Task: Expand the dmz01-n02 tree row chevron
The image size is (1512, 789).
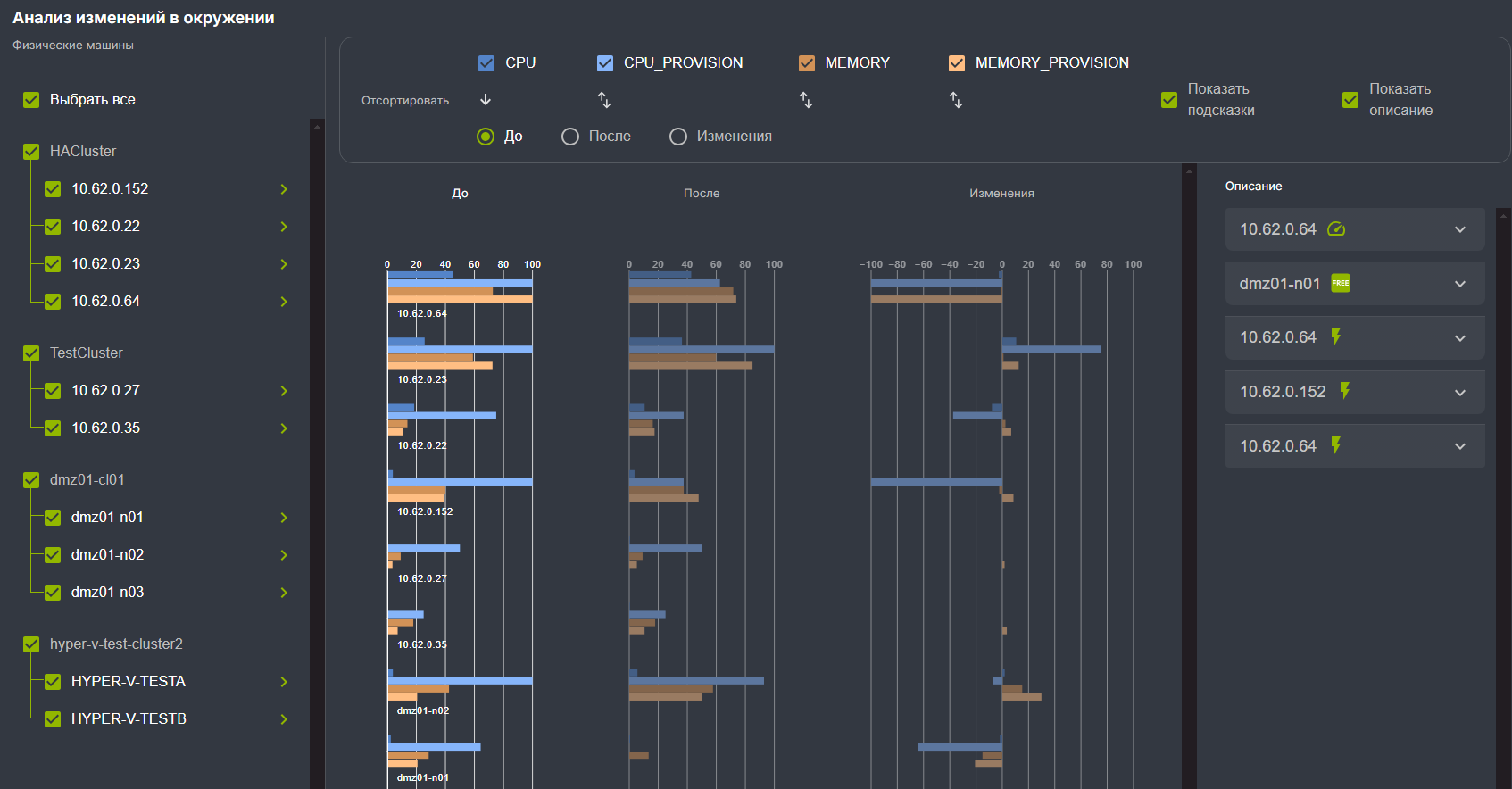Action: [284, 555]
